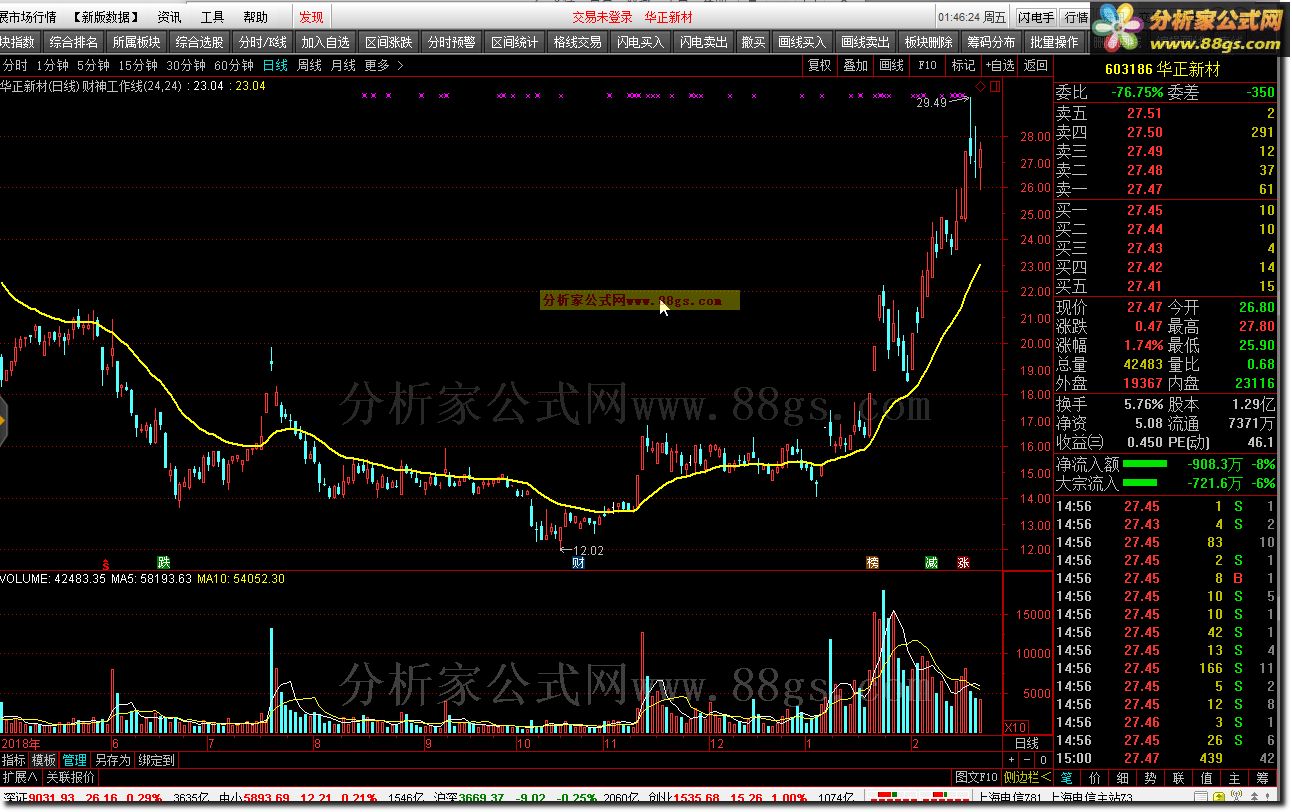Open the 指标 indicator tab

(x=14, y=760)
